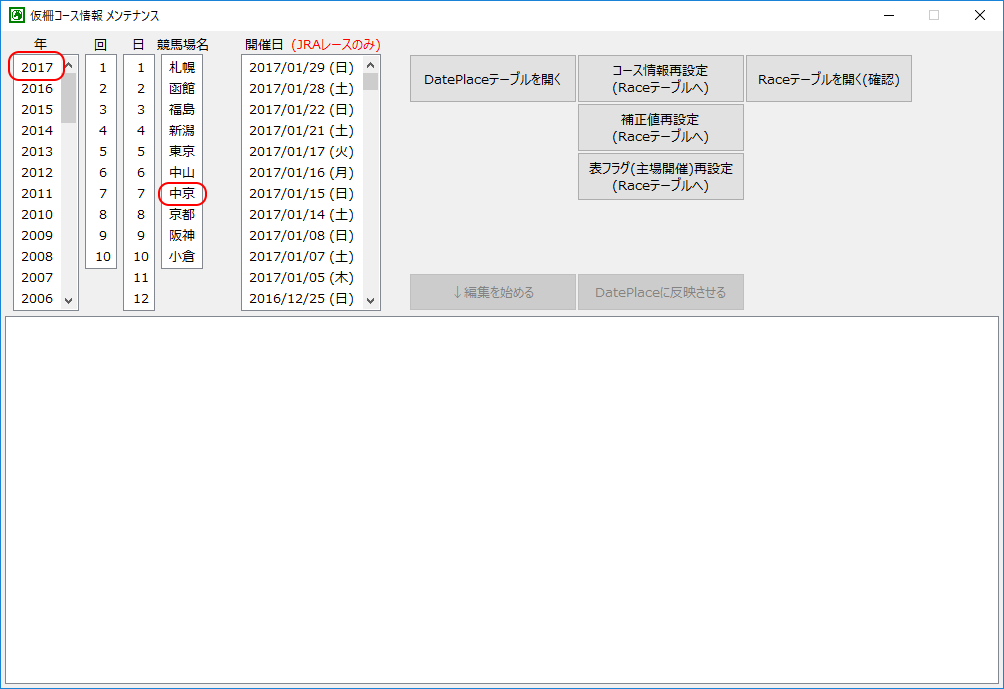Choose date 2017/01/15 (日)
Viewport: 1004px width, 689px height.
click(302, 193)
